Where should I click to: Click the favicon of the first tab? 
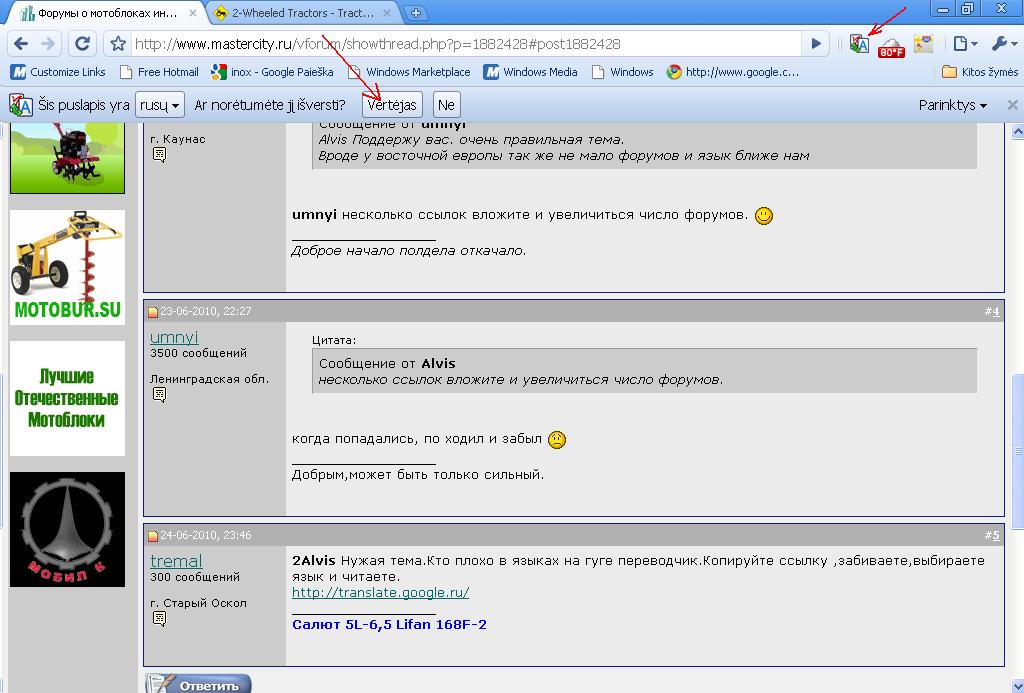point(27,12)
